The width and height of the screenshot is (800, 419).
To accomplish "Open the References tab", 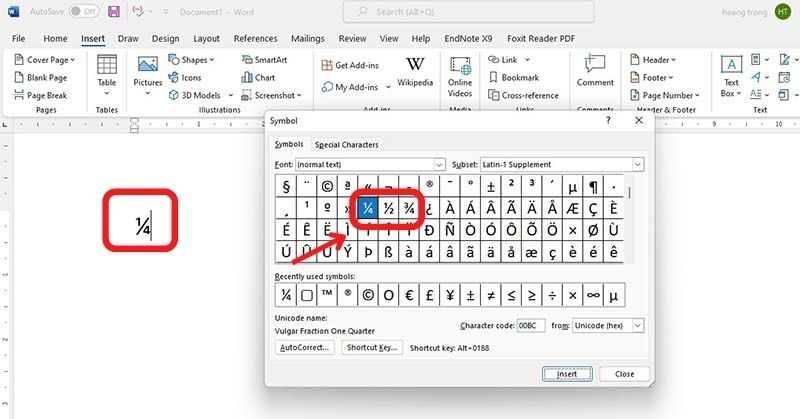I will (x=255, y=38).
